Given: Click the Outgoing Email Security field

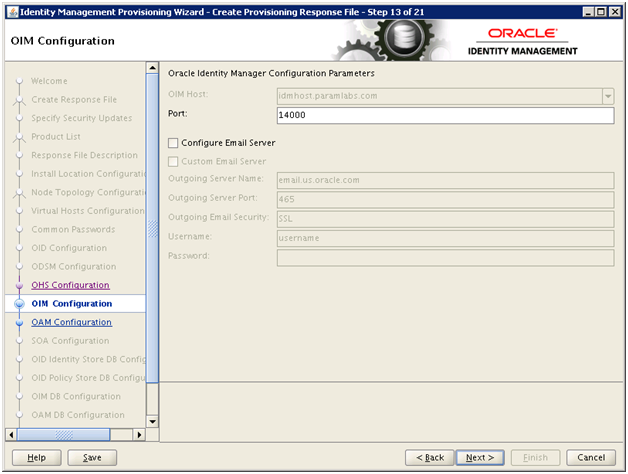Looking at the screenshot, I should (x=445, y=219).
